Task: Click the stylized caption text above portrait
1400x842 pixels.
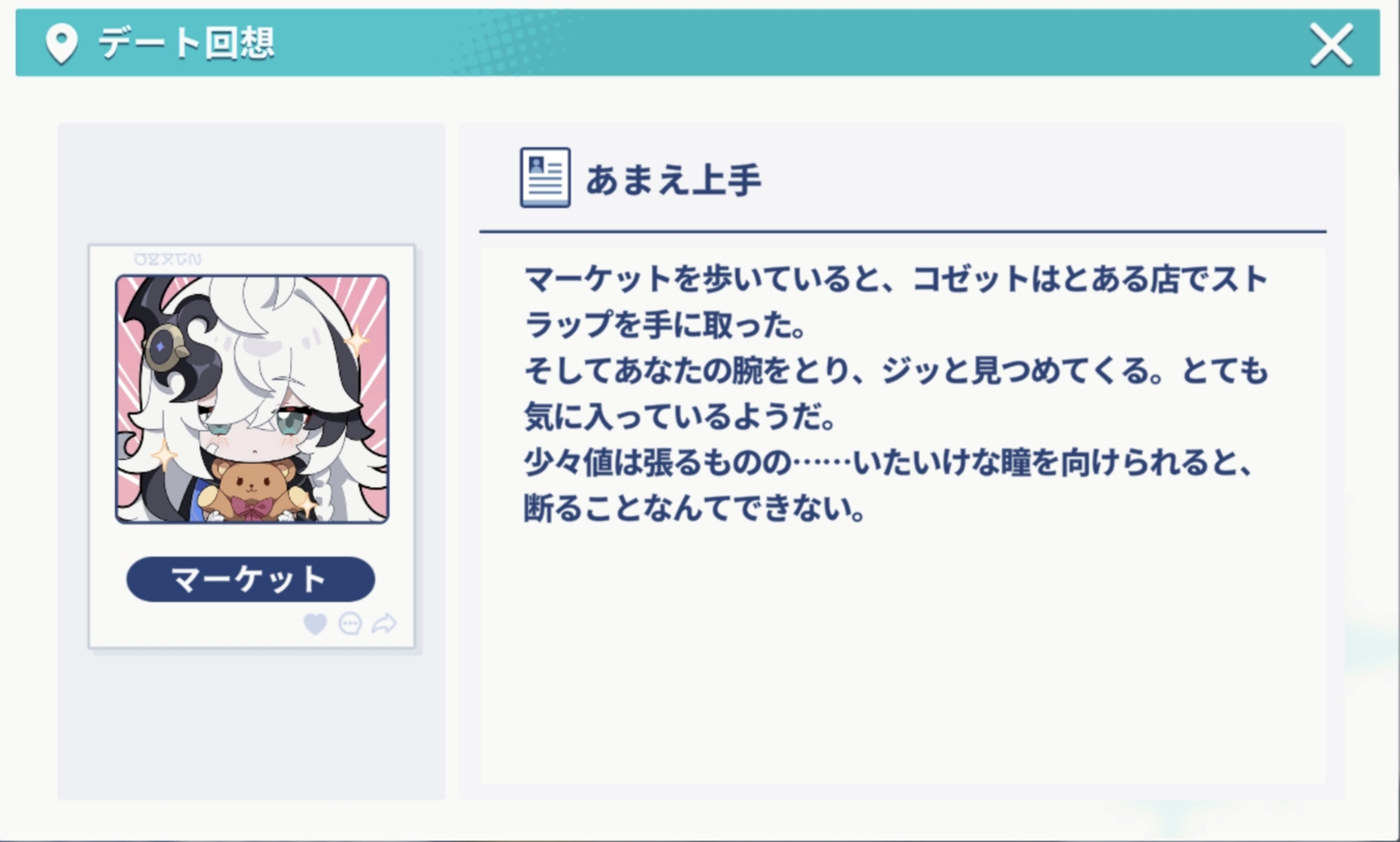Action: pos(168,259)
